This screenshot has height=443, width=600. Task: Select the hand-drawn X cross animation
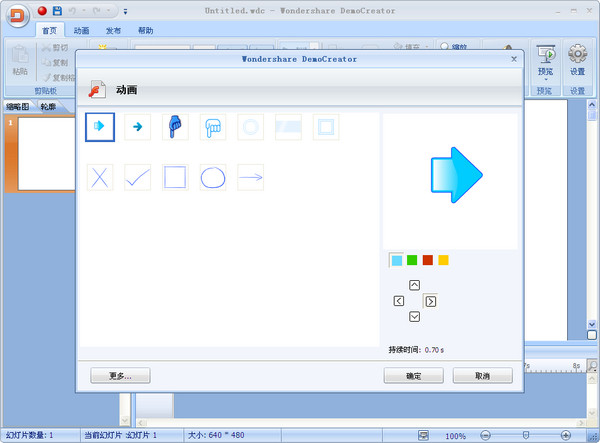tap(100, 178)
